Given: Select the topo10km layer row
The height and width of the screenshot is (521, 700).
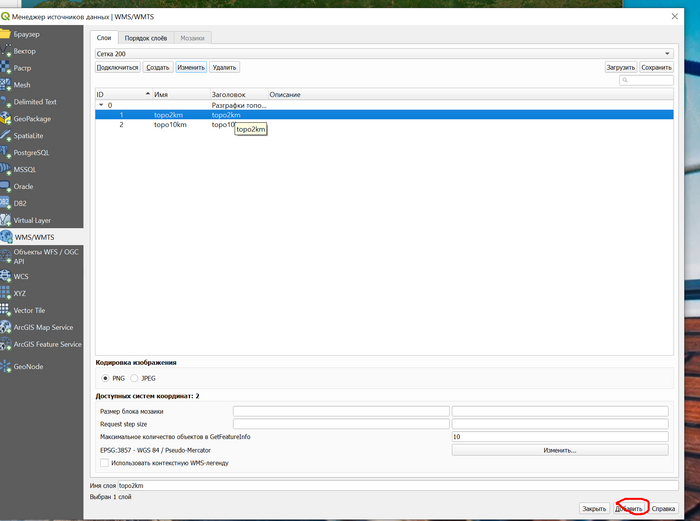Looking at the screenshot, I should coord(384,125).
